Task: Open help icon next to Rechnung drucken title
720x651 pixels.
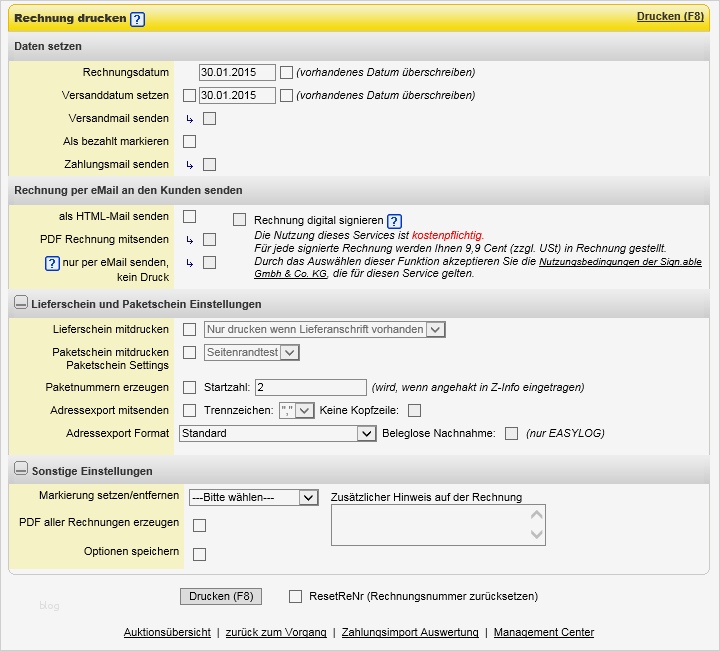Action: (137, 19)
